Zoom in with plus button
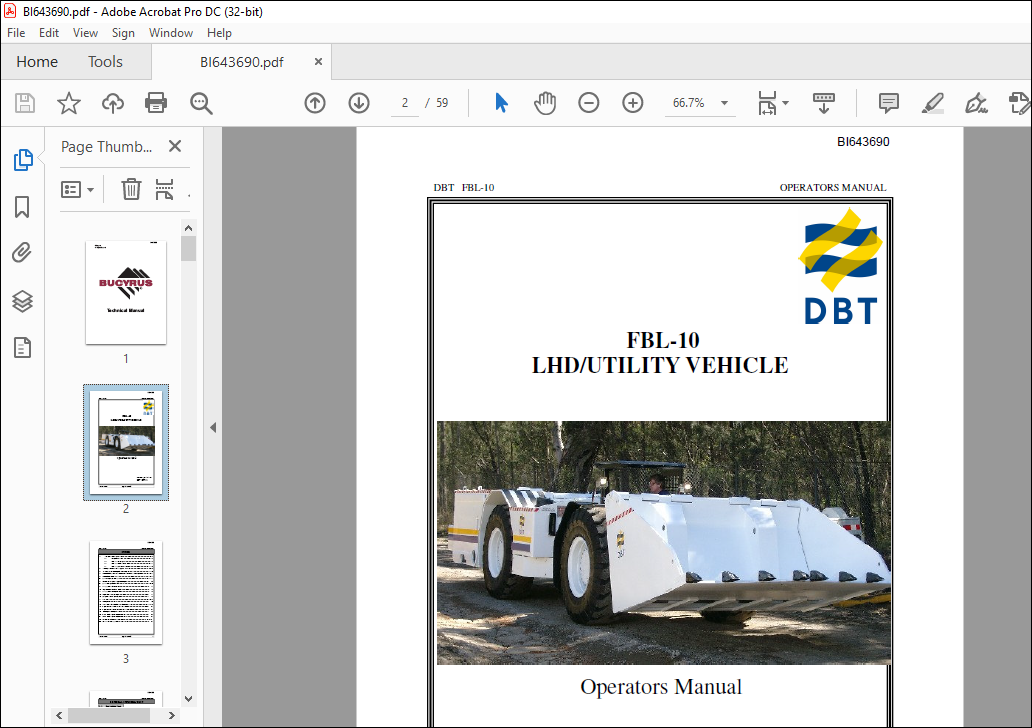 coord(632,103)
